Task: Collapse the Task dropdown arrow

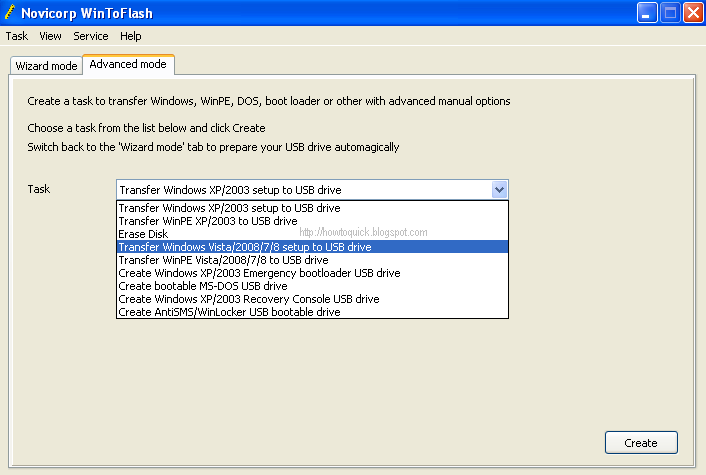Action: click(499, 190)
